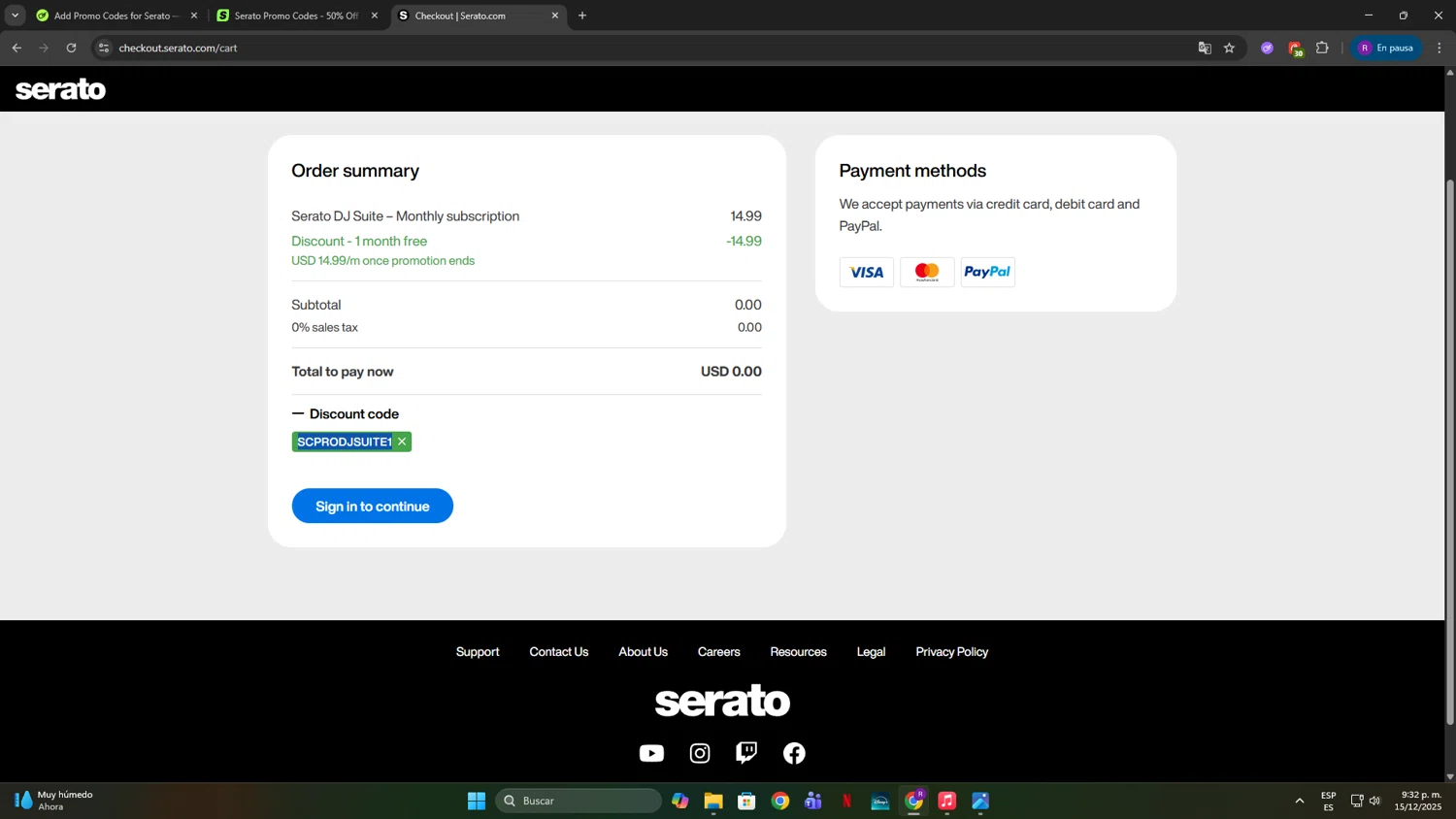Viewport: 1456px width, 819px height.
Task: Click the Mastercard payment icon
Action: coord(927,273)
